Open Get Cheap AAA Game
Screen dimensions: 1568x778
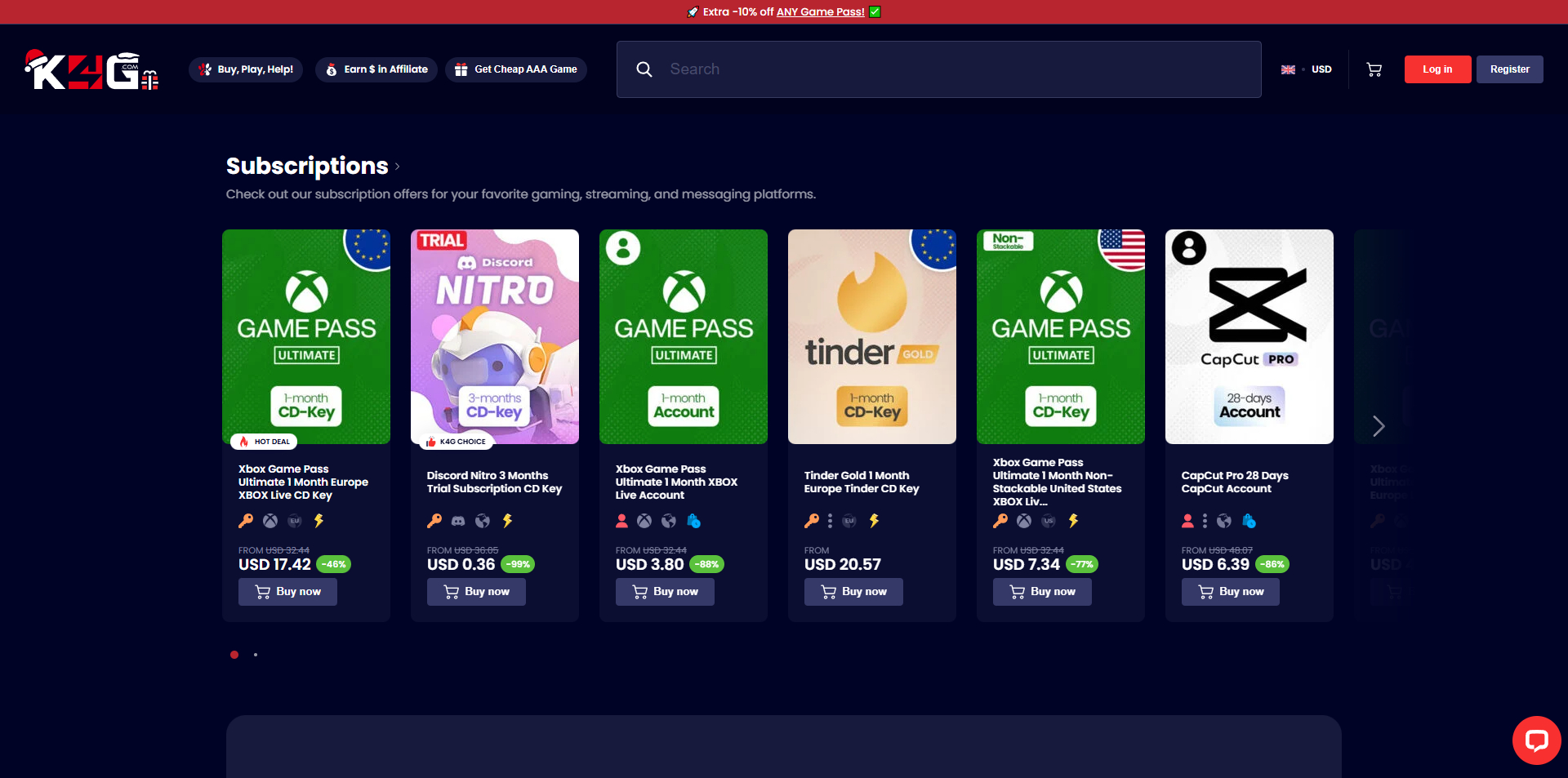(x=516, y=69)
